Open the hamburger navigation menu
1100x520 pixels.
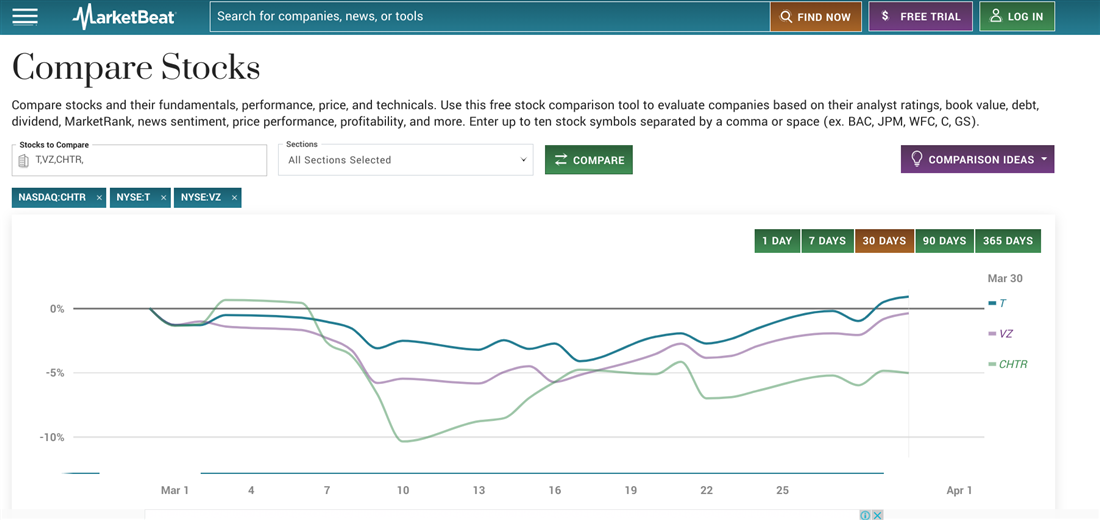(x=25, y=16)
